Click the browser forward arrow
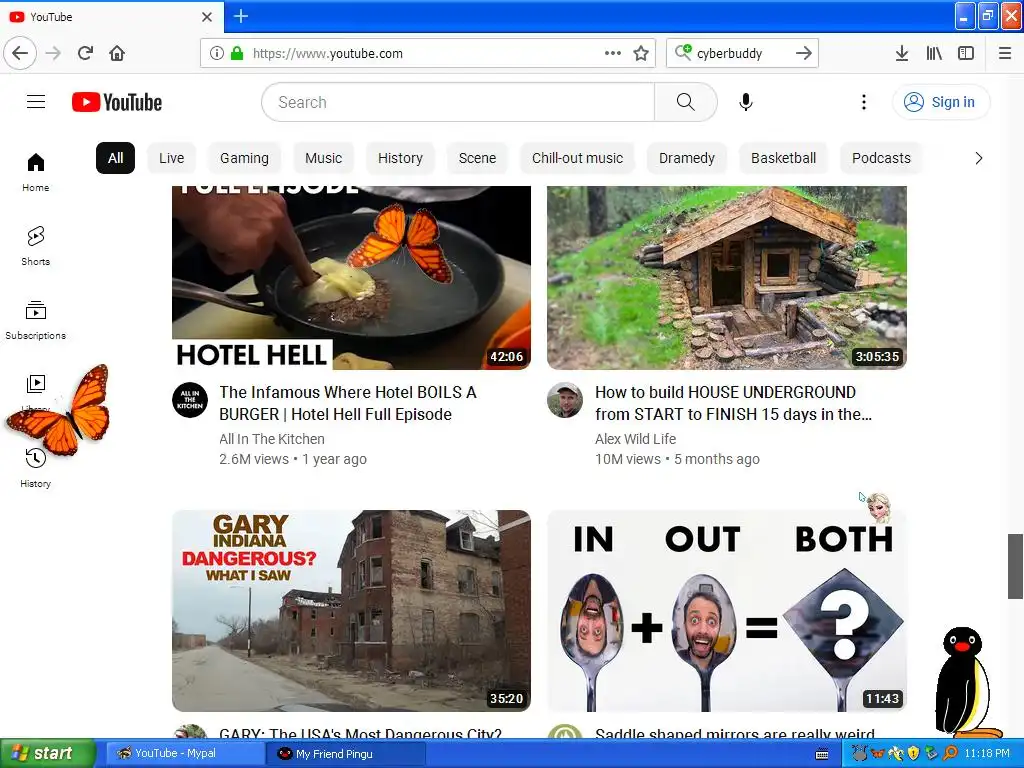 [x=53, y=53]
